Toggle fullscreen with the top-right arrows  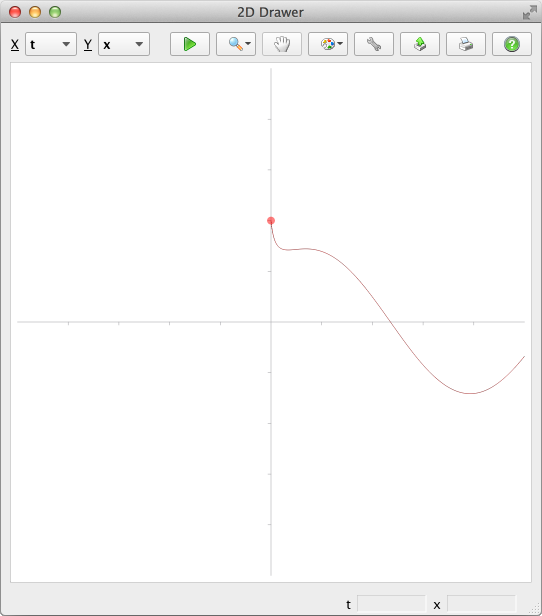pyautogui.click(x=529, y=12)
